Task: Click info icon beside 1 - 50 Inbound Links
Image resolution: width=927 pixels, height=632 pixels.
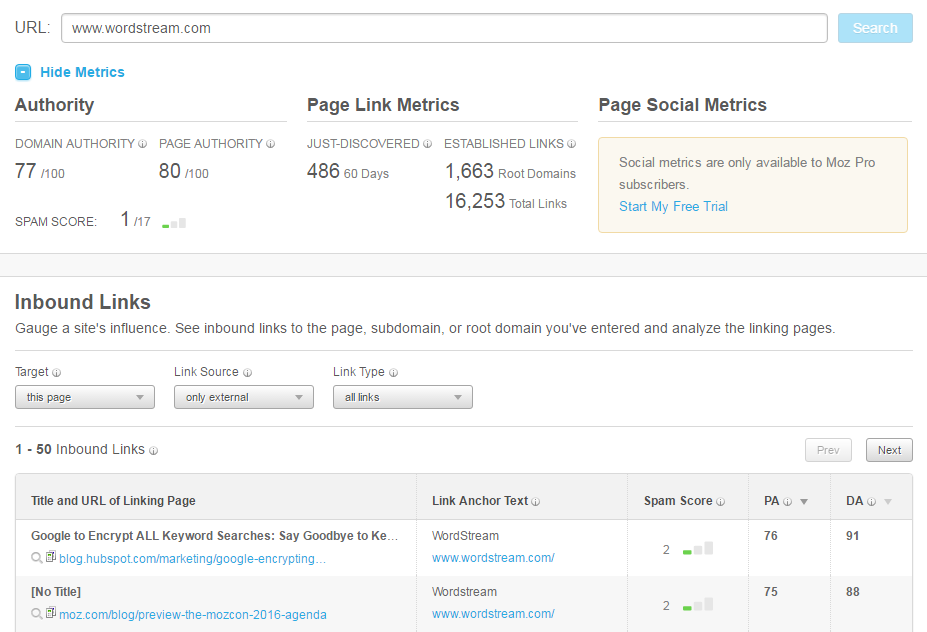Action: (x=153, y=450)
